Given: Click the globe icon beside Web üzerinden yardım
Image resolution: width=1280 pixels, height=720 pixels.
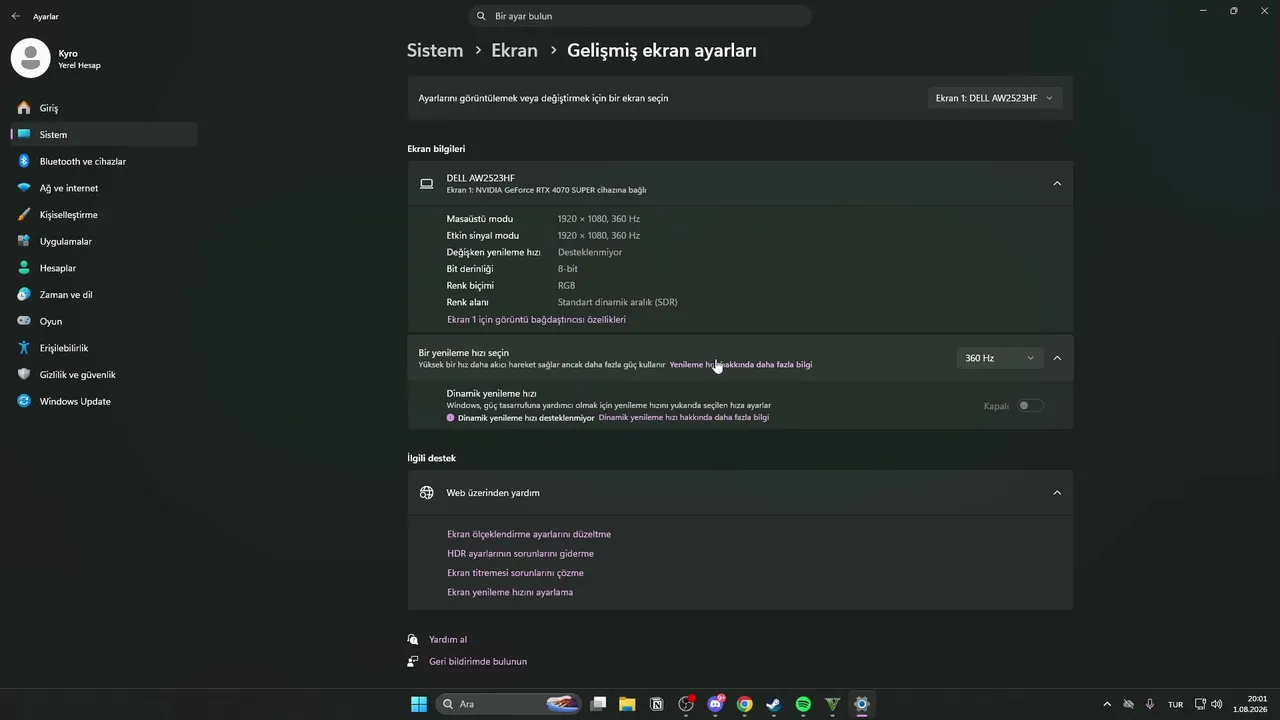Looking at the screenshot, I should 427,493.
